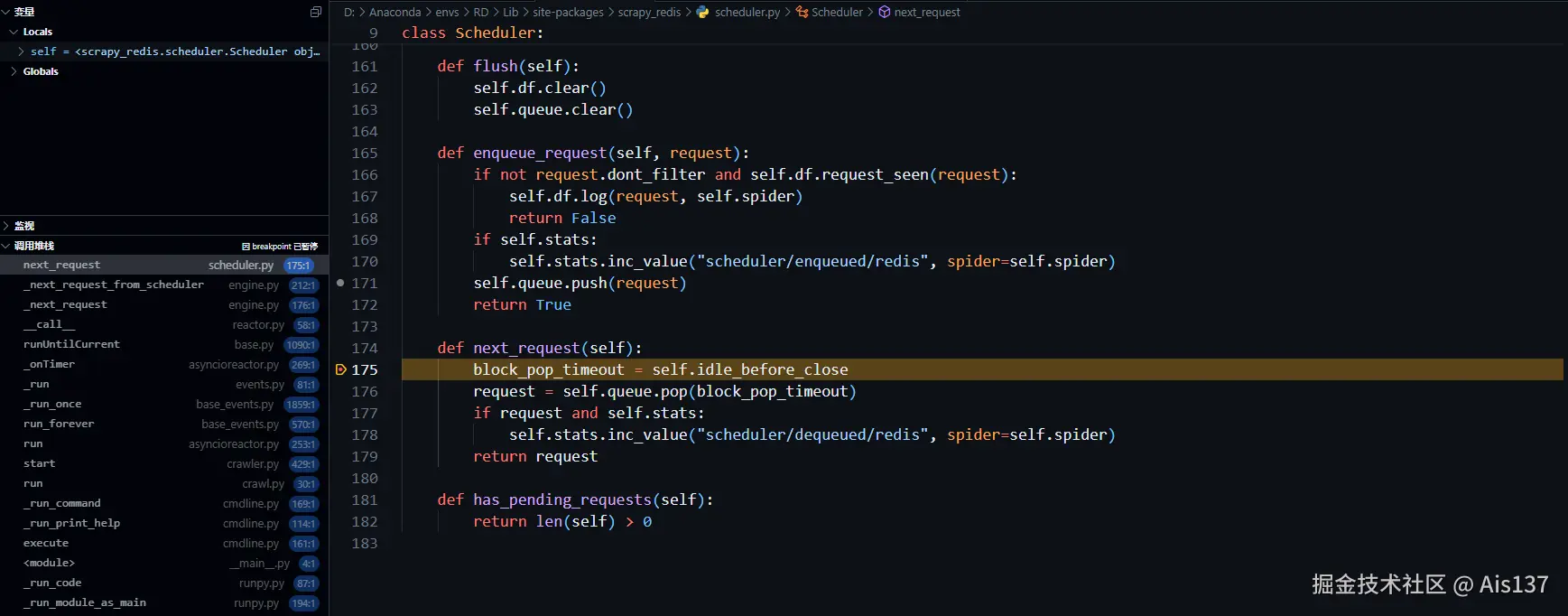Toggle the breakpoint dot at line 171
This screenshot has height=616, width=1568.
click(340, 283)
